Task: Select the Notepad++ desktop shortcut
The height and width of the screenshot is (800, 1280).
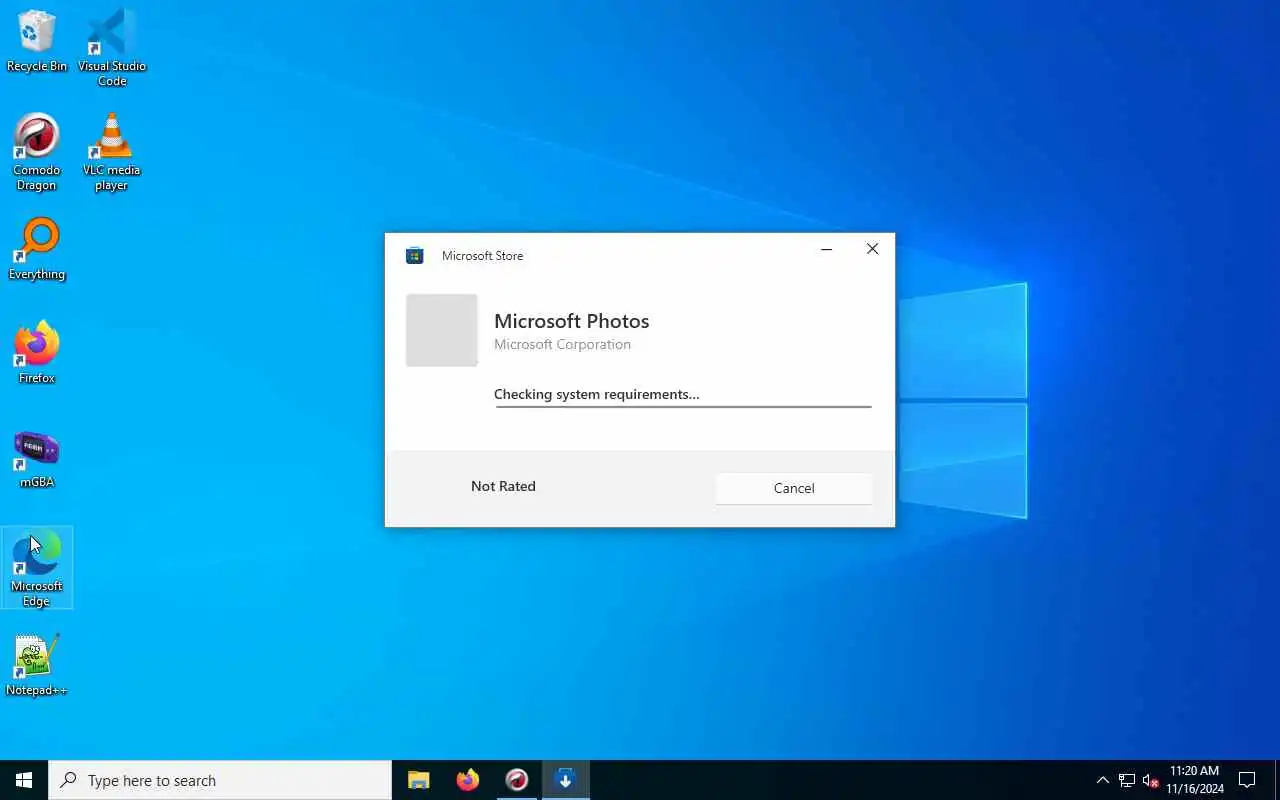Action: click(37, 665)
